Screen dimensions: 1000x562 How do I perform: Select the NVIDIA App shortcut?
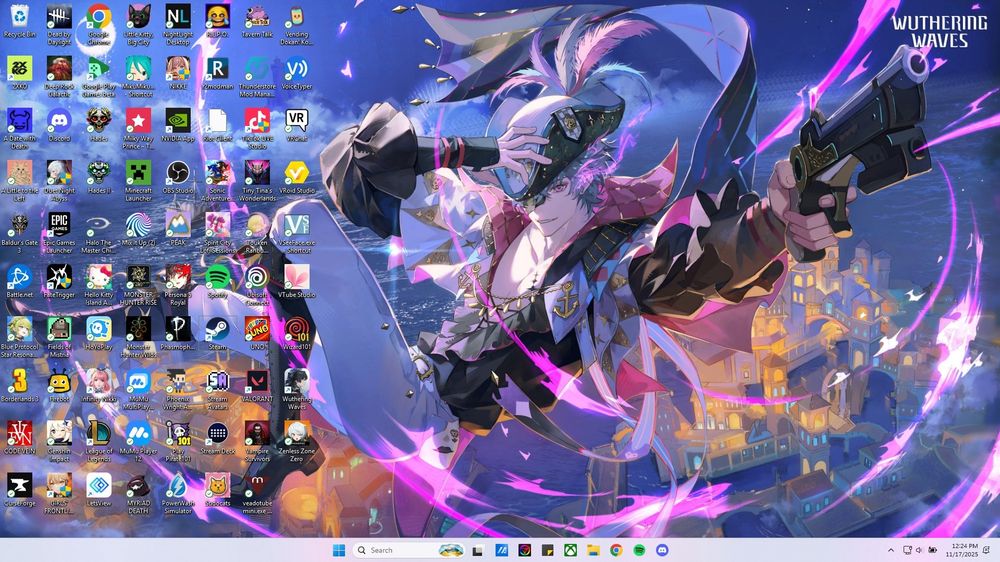pyautogui.click(x=178, y=125)
